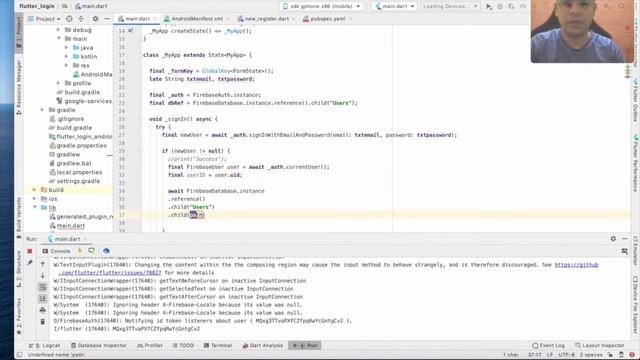Expand the java folder
Image resolution: width=640 pixels, height=360 pixels.
click(67, 48)
